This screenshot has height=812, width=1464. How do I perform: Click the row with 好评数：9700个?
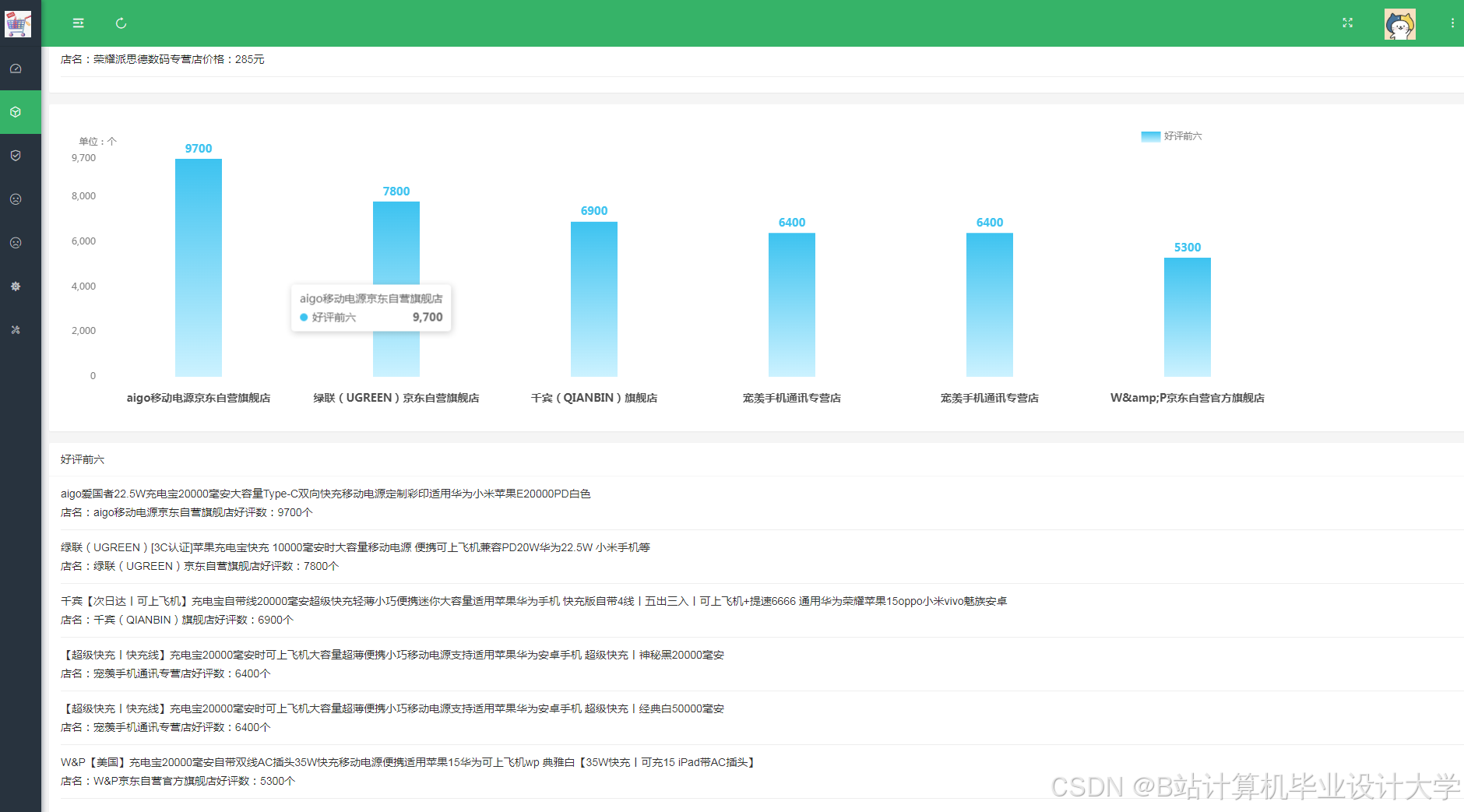pos(187,512)
